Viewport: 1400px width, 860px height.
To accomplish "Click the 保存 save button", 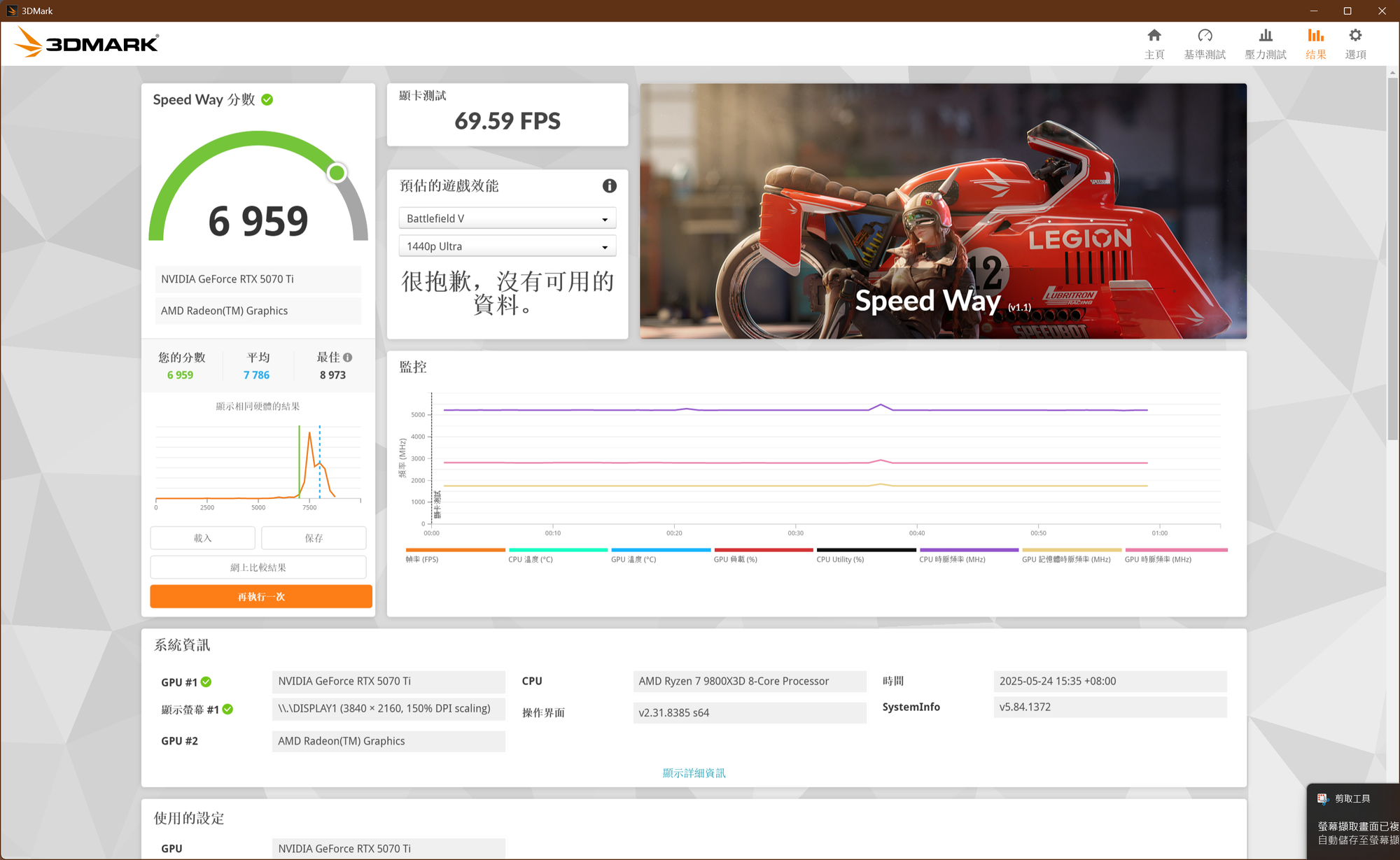I will coord(314,538).
